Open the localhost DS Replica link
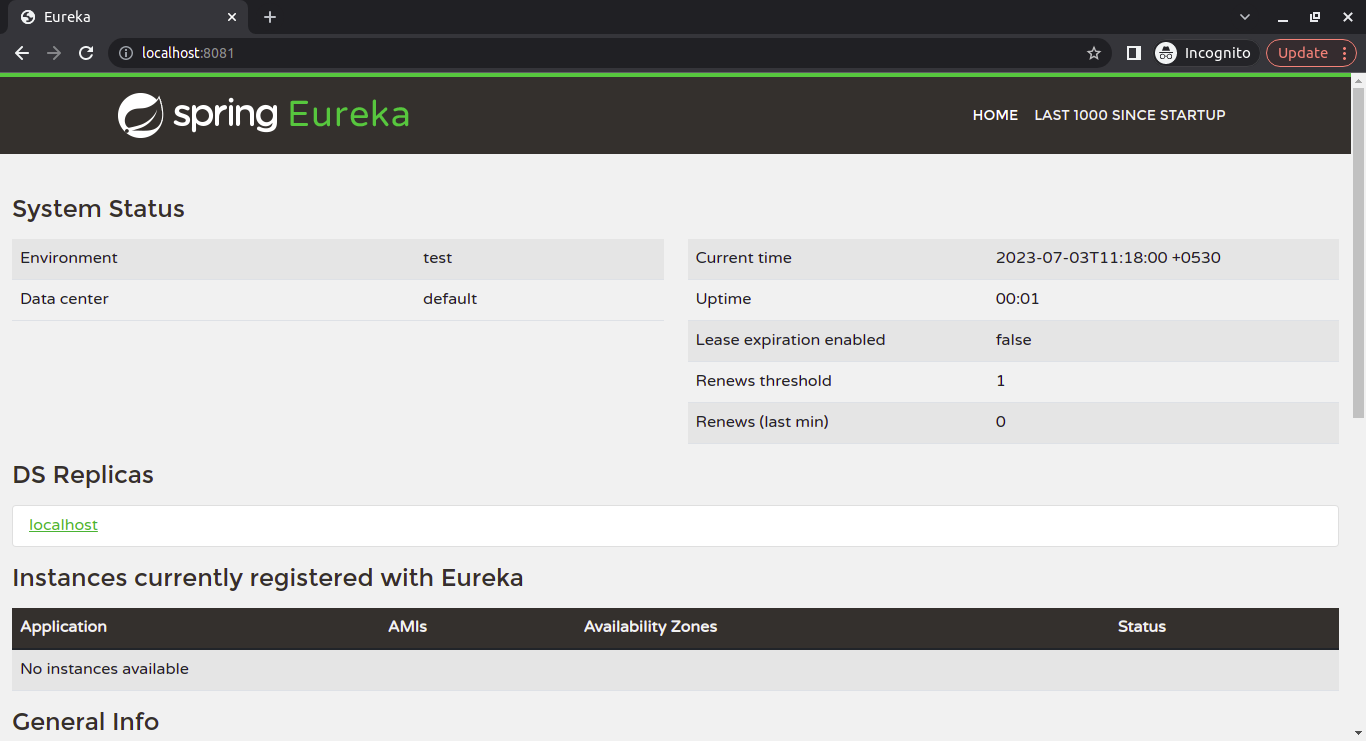The height and width of the screenshot is (741, 1366). coord(63,524)
